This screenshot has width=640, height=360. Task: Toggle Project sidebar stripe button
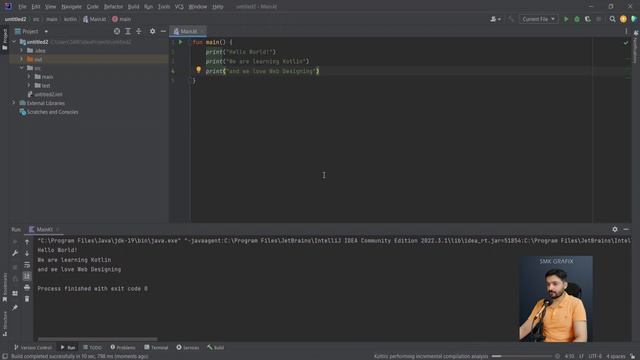click(x=5, y=39)
